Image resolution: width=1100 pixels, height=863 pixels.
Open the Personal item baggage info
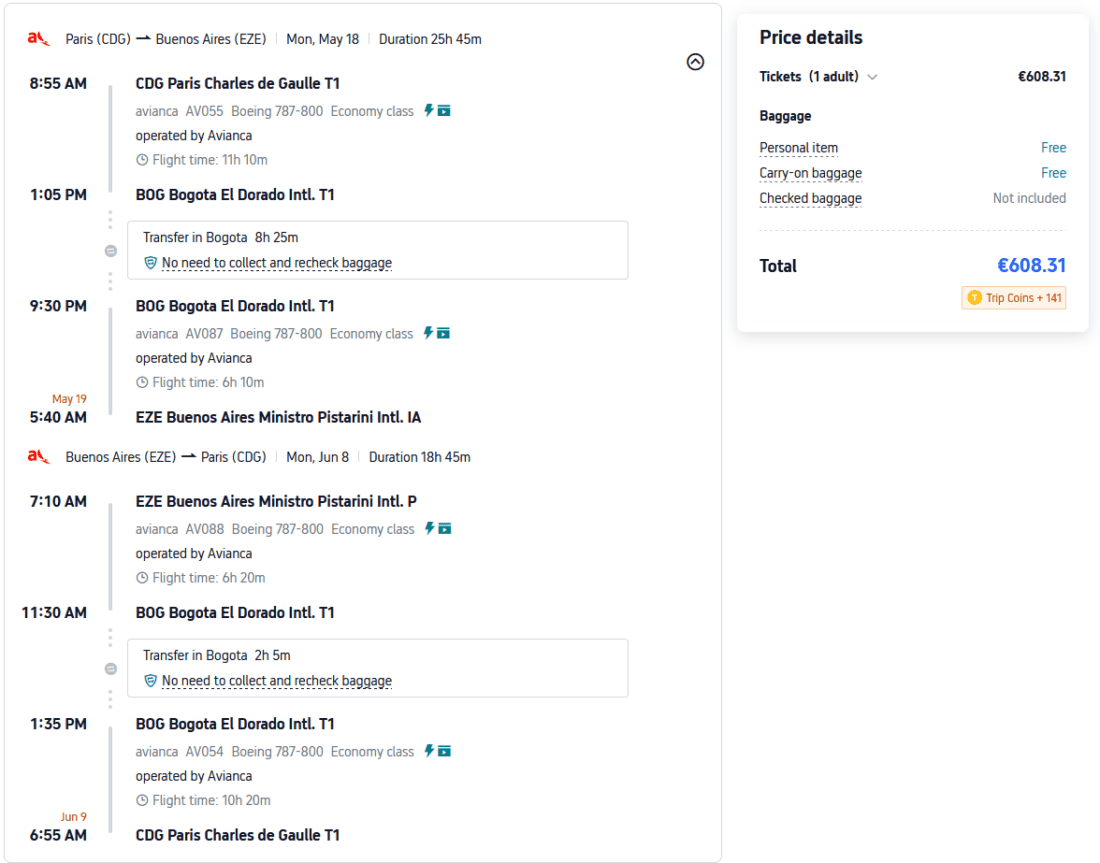[x=798, y=148]
